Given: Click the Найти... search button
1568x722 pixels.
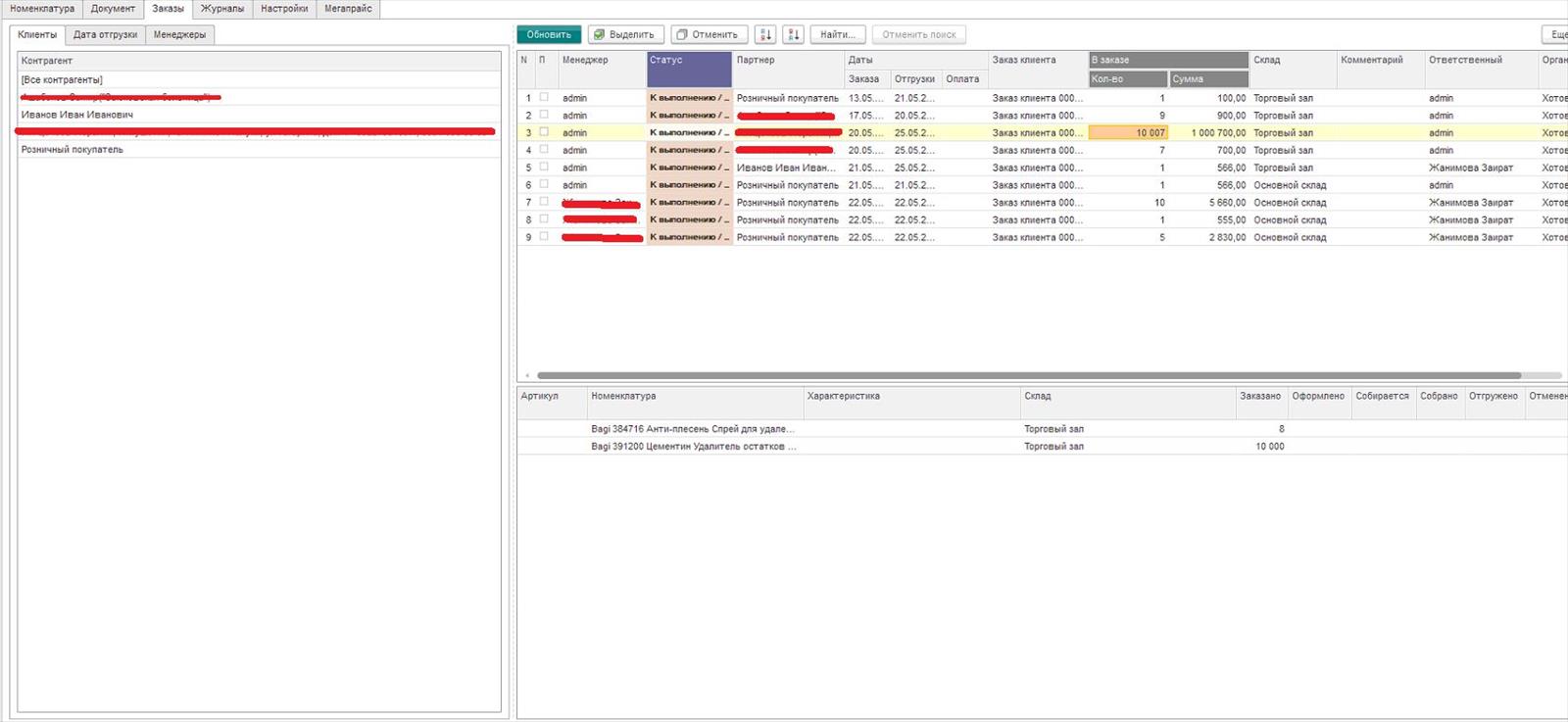Looking at the screenshot, I should (x=837, y=34).
